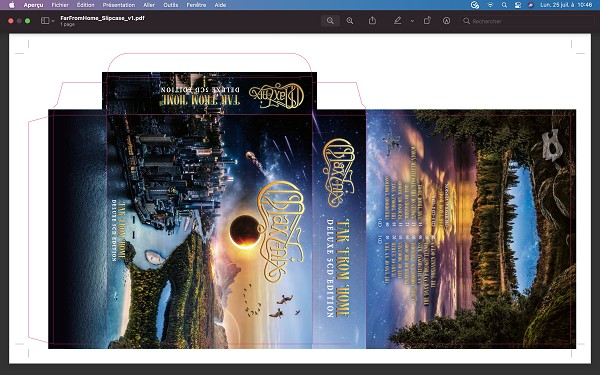Click the FarFromHome_Slipcase_v1.pdf window title
This screenshot has height=375, width=600.
[103, 18]
